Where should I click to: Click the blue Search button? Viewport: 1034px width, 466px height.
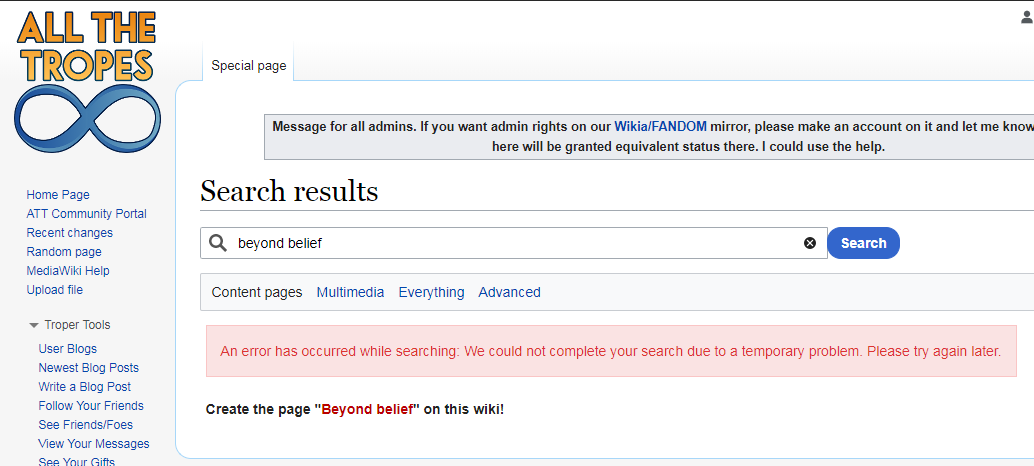click(863, 243)
